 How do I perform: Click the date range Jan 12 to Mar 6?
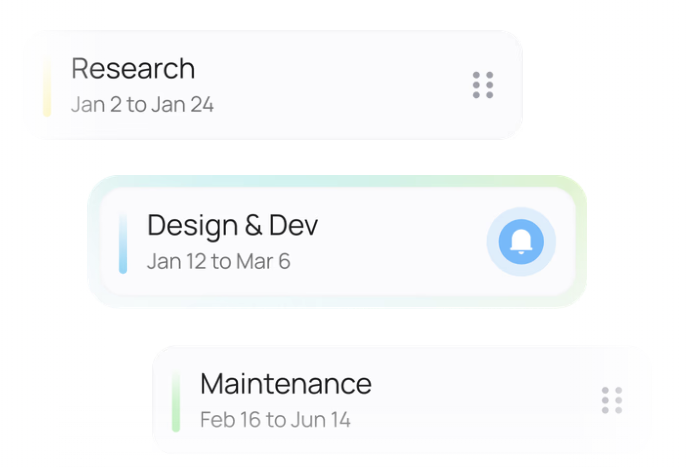coord(218,262)
